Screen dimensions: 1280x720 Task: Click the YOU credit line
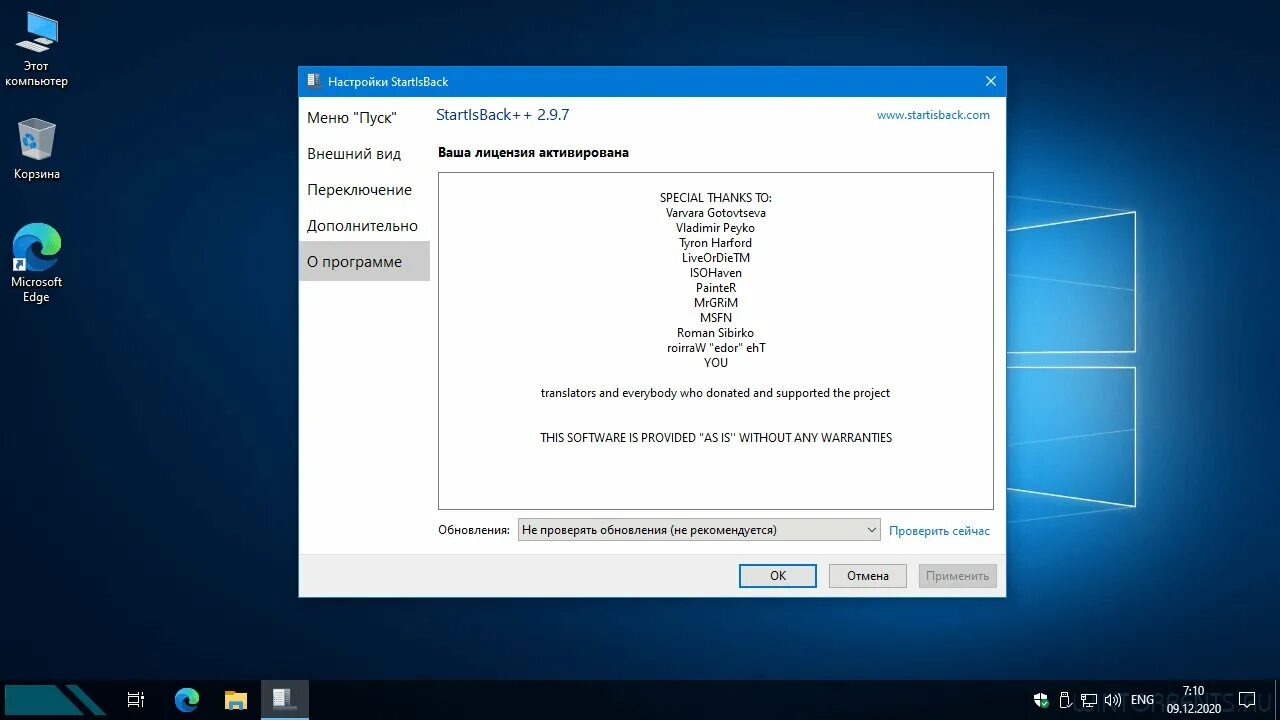click(x=716, y=363)
